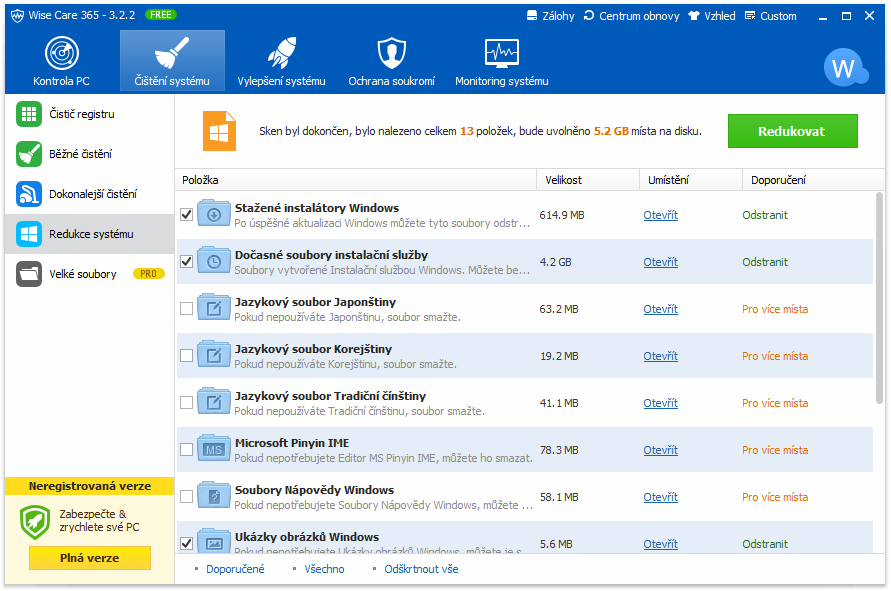The height and width of the screenshot is (591, 891).
Task: Switch to the Kontrola PC tab
Action: (x=61, y=61)
